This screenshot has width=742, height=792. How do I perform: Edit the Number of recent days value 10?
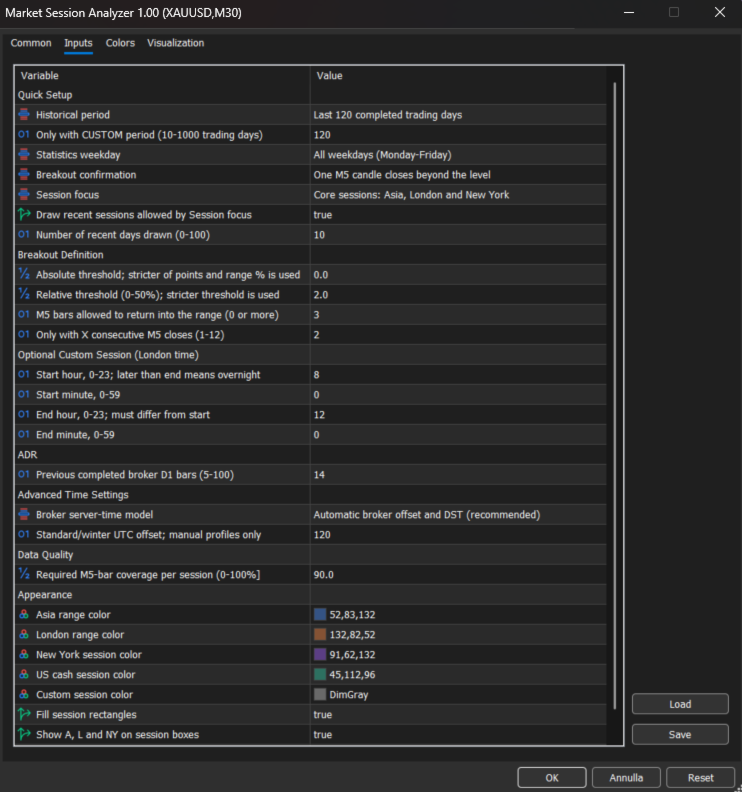pyautogui.click(x=458, y=235)
